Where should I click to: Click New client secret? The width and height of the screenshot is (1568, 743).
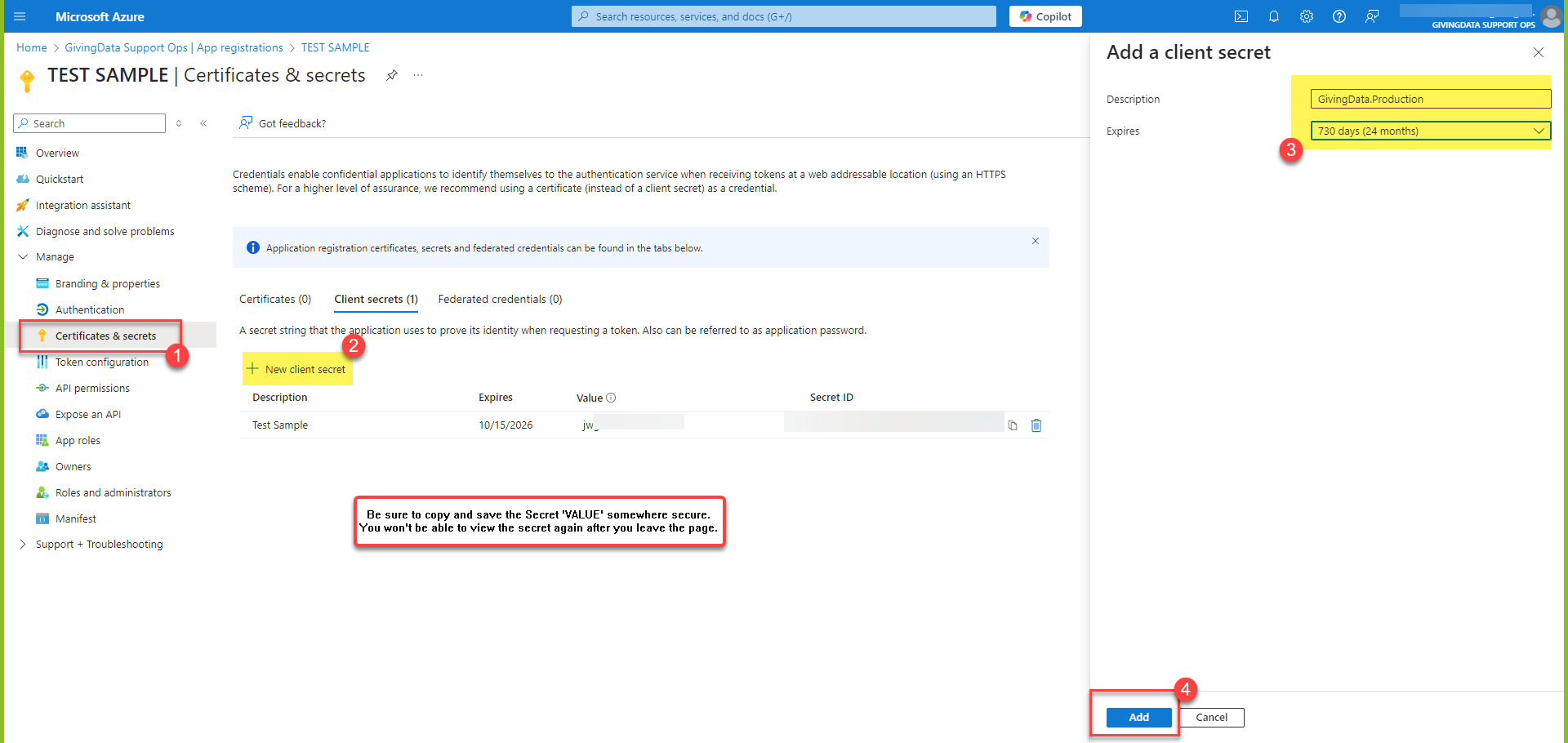pyautogui.click(x=297, y=369)
